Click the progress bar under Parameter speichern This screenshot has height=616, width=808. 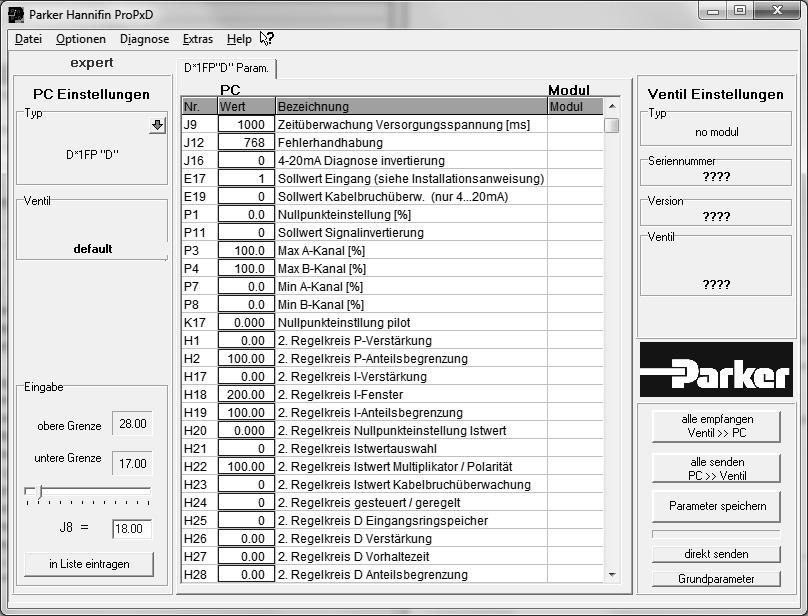716,534
